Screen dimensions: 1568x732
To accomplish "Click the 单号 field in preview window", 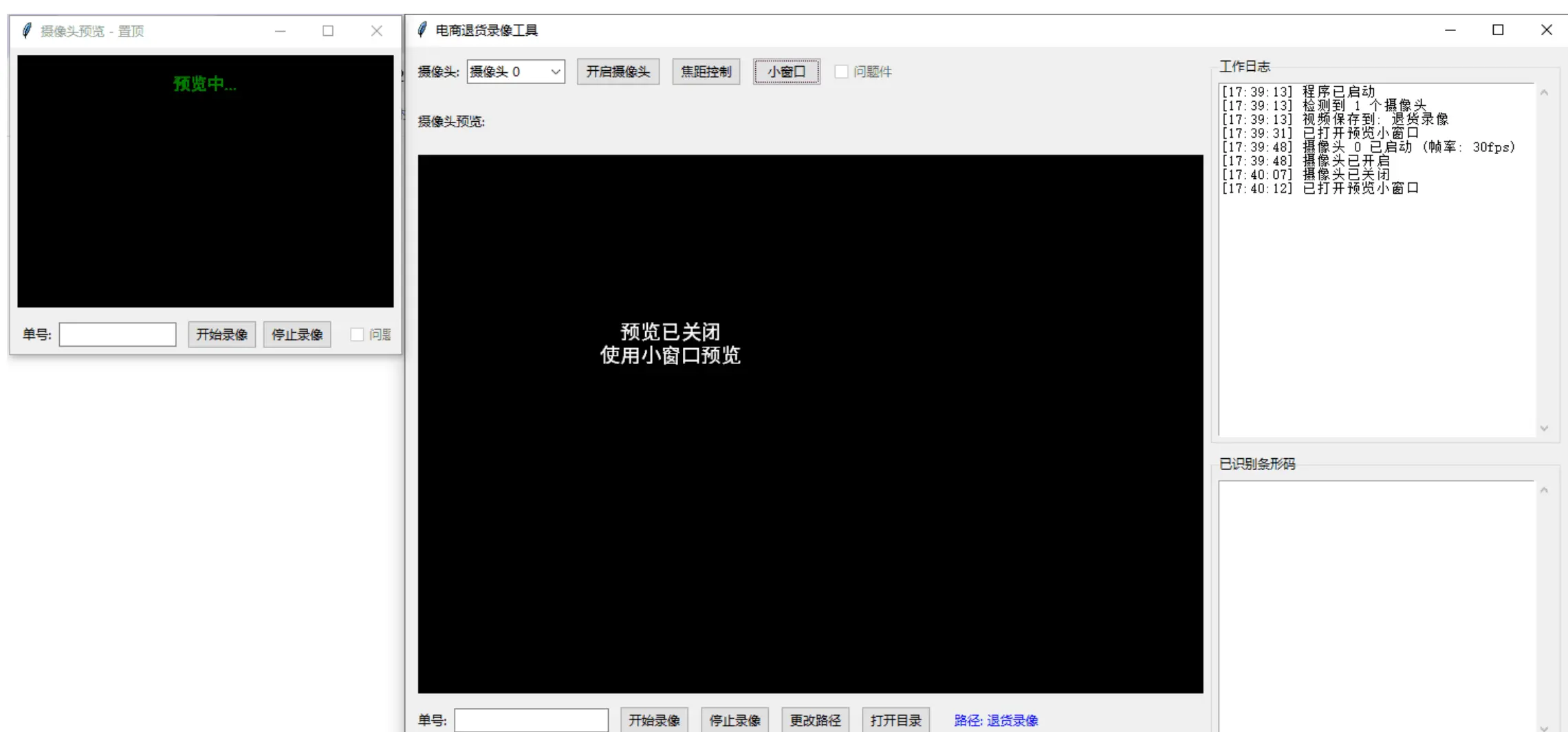I will 118,334.
